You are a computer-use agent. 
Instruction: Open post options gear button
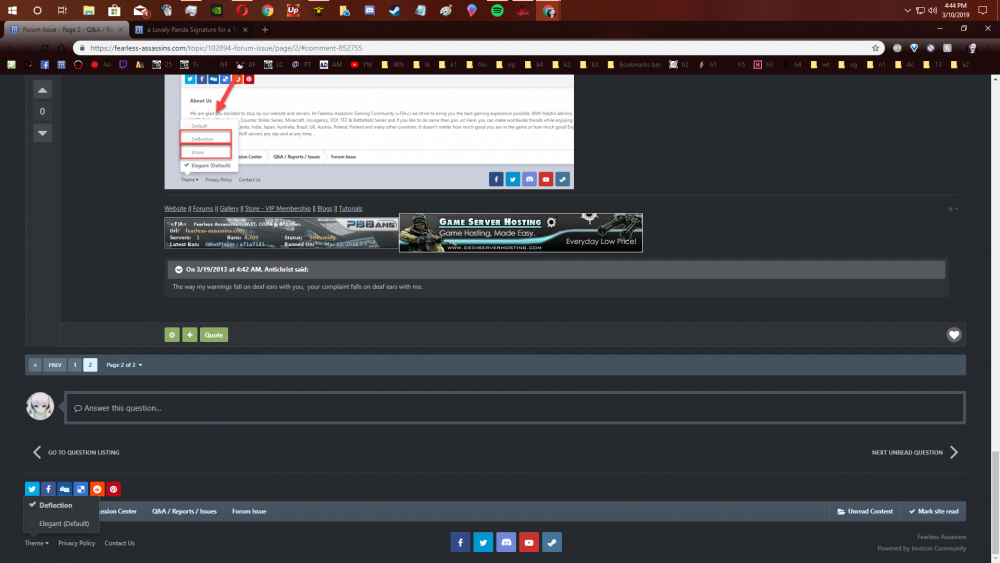pyautogui.click(x=172, y=335)
